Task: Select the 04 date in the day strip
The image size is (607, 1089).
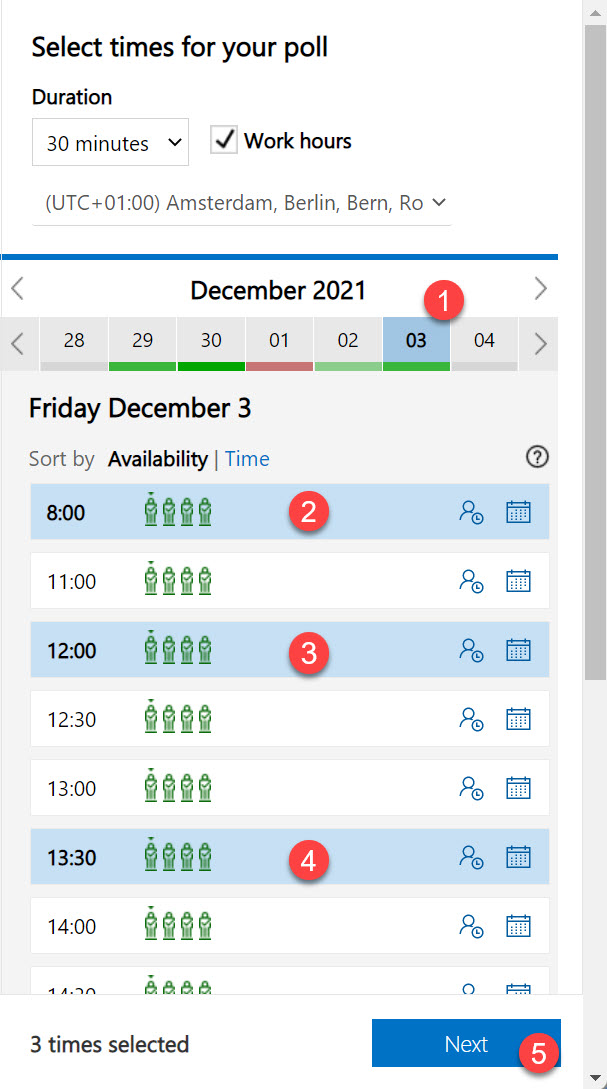Action: (x=484, y=340)
